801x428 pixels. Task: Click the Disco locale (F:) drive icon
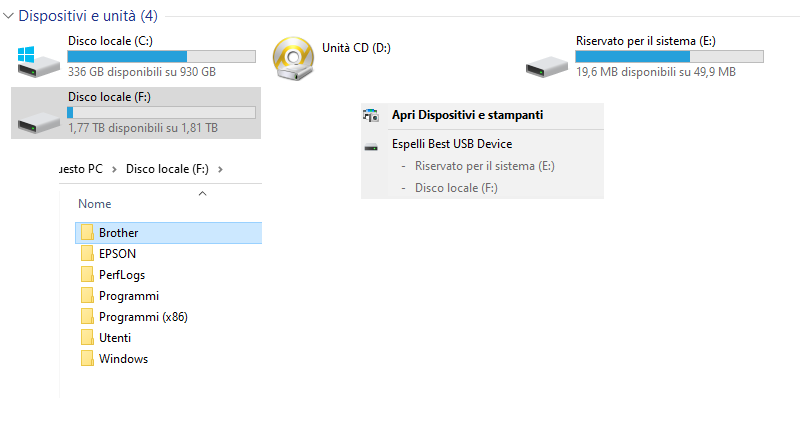pyautogui.click(x=38, y=123)
